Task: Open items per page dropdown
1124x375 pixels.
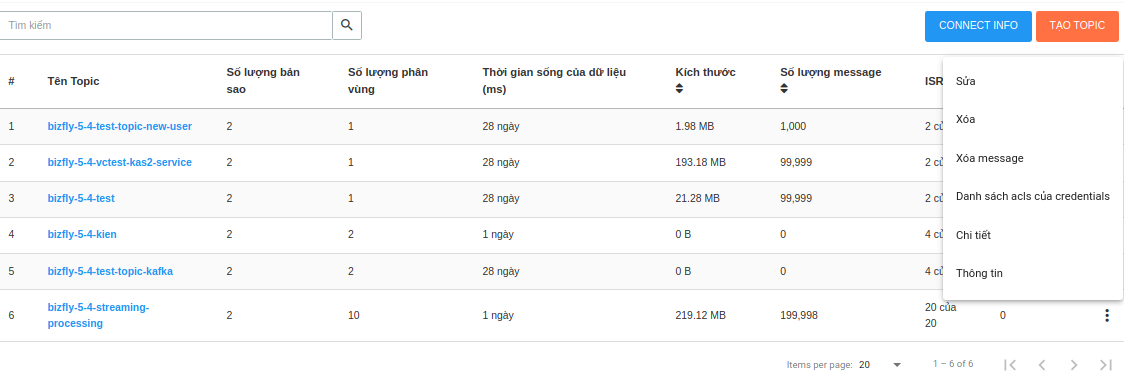Action: click(x=880, y=364)
